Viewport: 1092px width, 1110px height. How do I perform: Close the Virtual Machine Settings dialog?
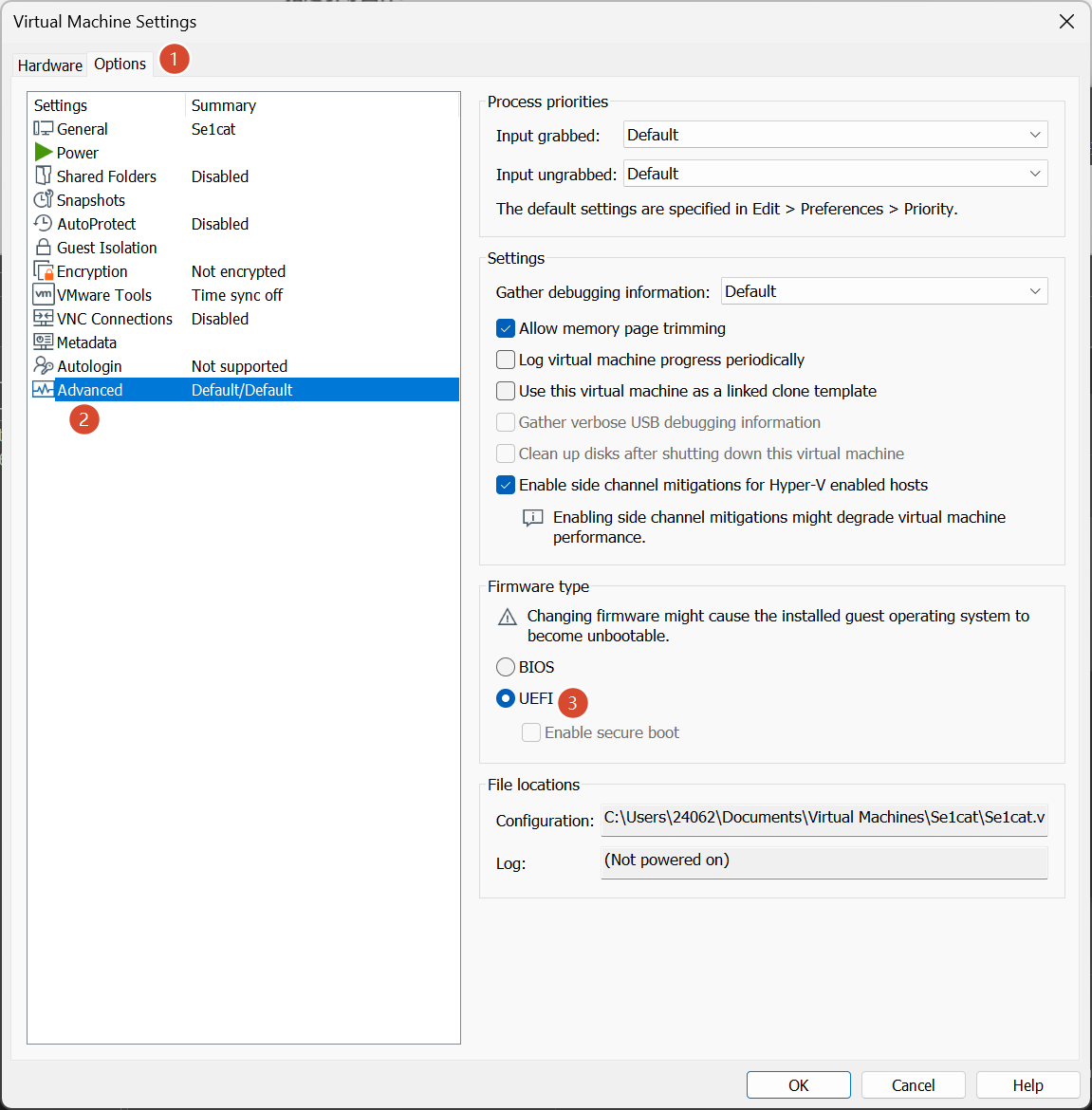(x=1066, y=22)
